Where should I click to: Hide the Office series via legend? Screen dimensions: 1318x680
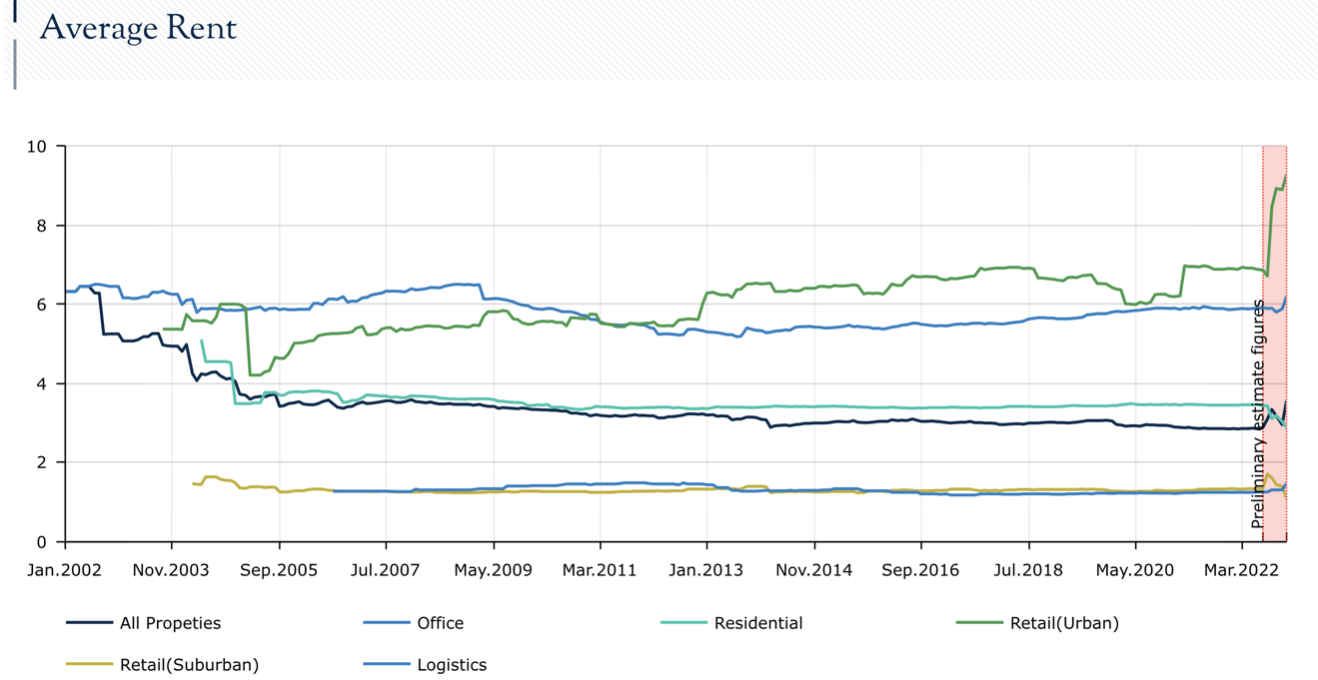coord(440,623)
